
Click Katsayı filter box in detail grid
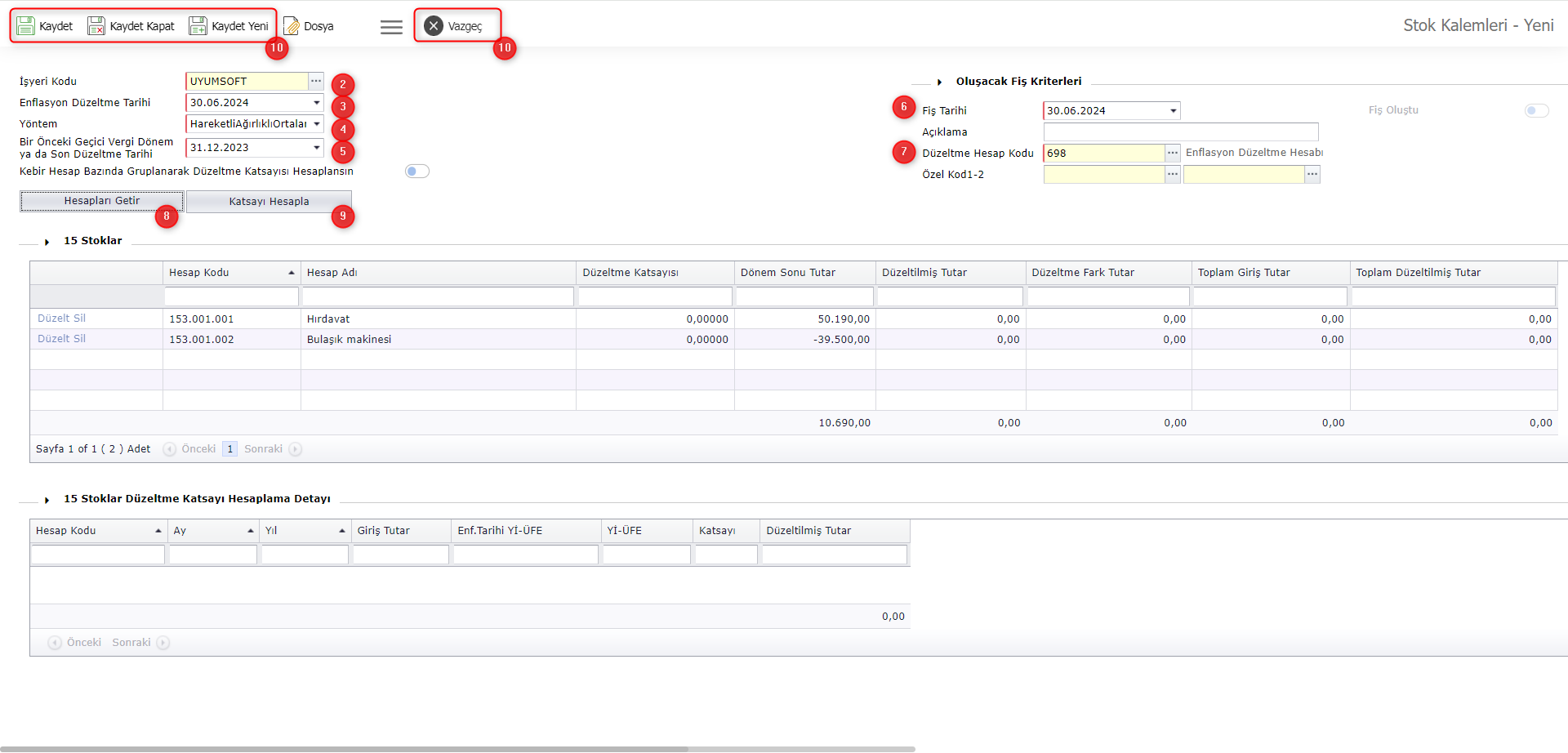[x=726, y=555]
